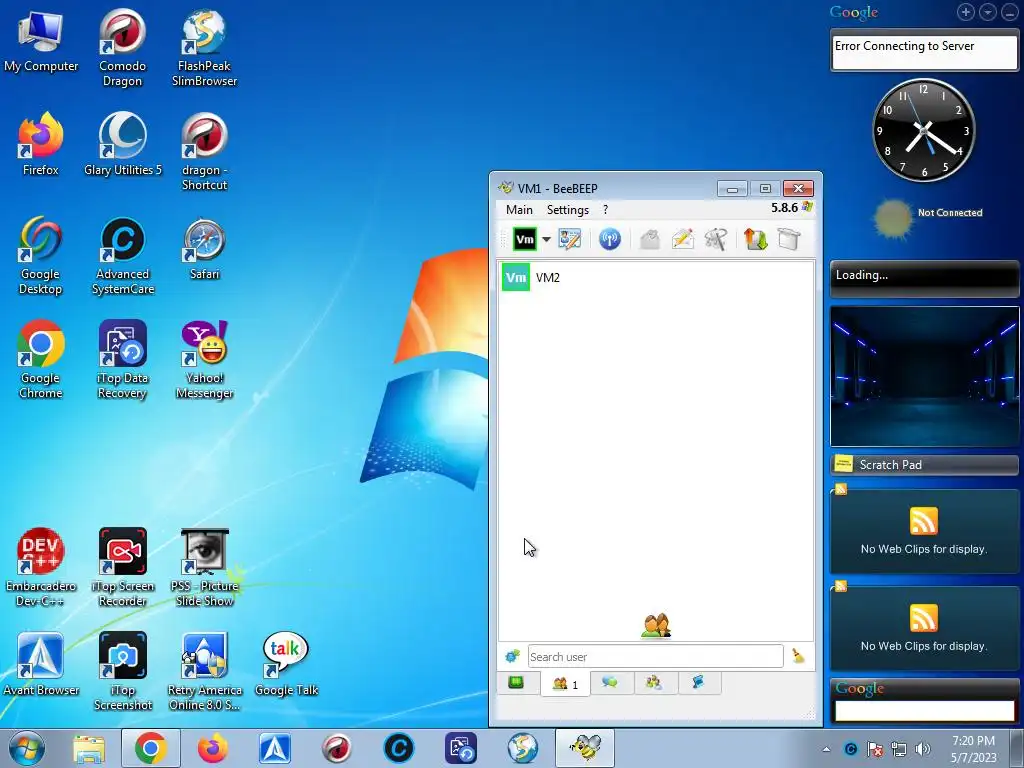Image resolution: width=1024 pixels, height=768 pixels.
Task: Click the grayed network tools icon in BeeBEEP toolbar
Action: [716, 239]
